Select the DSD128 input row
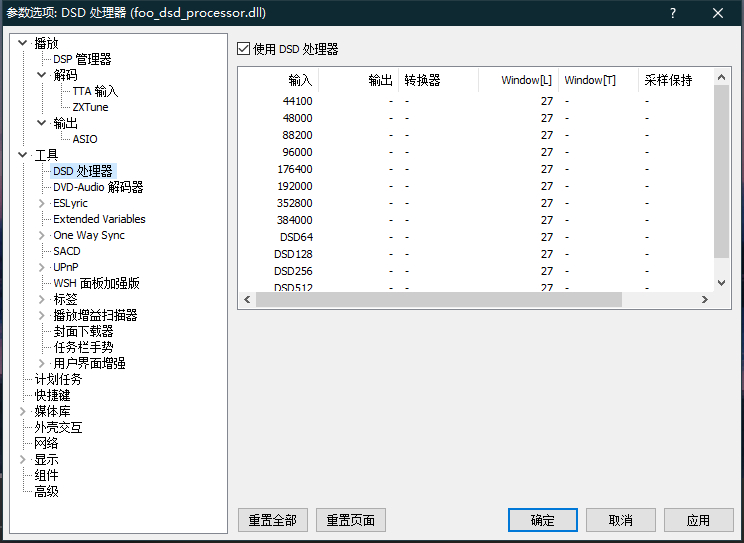Viewport: 744px width, 543px height. [x=476, y=254]
